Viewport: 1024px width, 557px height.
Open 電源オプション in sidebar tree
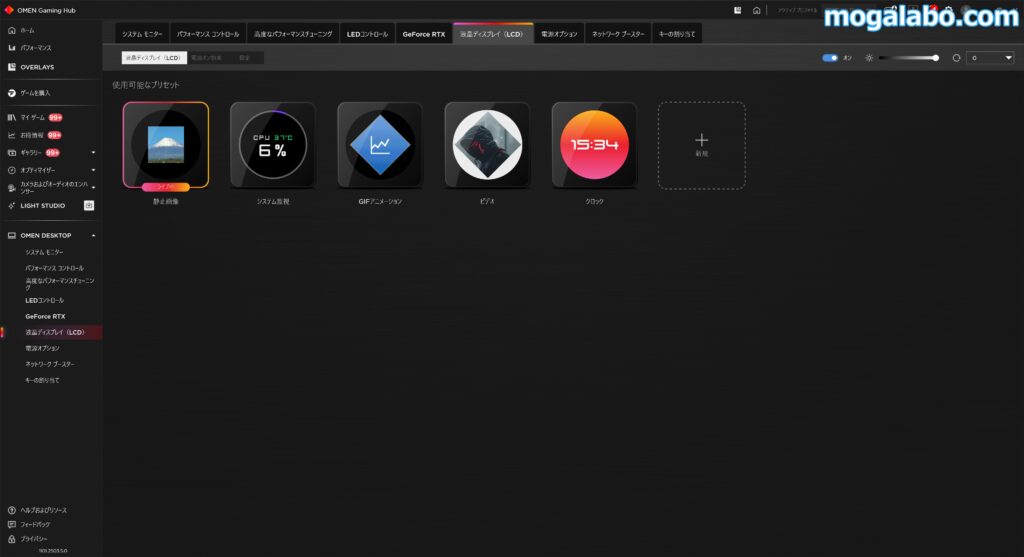42,349
